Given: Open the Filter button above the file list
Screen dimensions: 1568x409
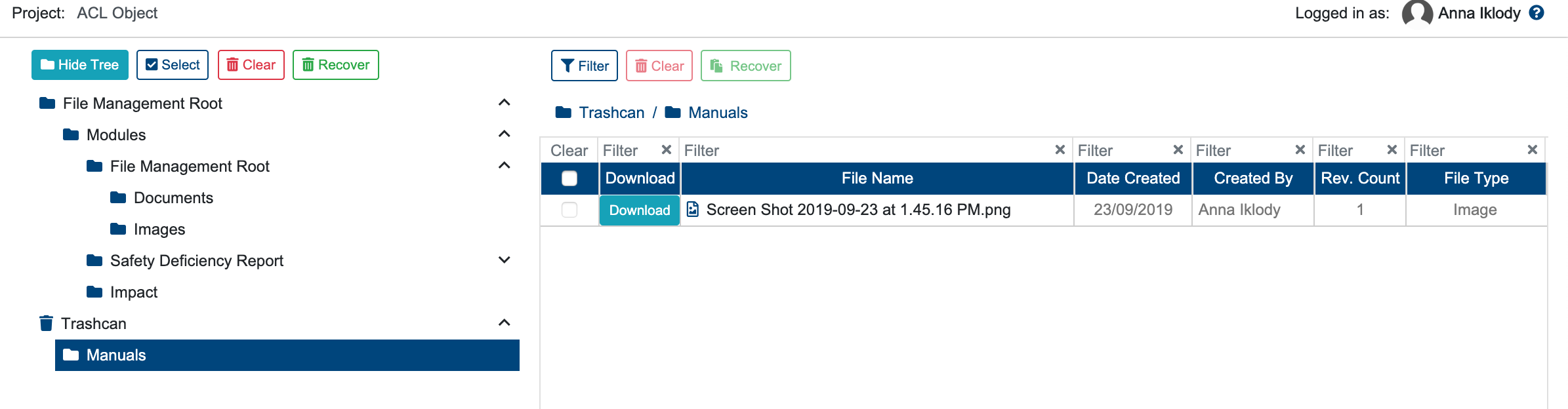Looking at the screenshot, I should click(x=585, y=66).
